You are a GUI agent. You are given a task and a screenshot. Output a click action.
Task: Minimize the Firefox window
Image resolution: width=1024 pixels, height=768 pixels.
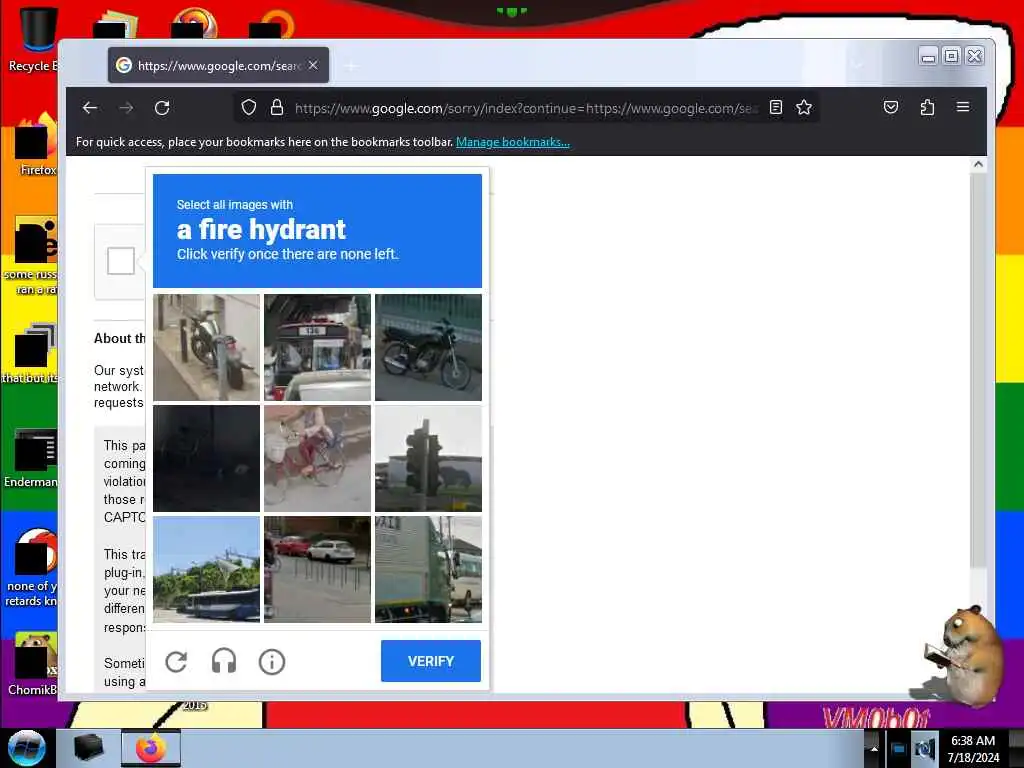928,56
